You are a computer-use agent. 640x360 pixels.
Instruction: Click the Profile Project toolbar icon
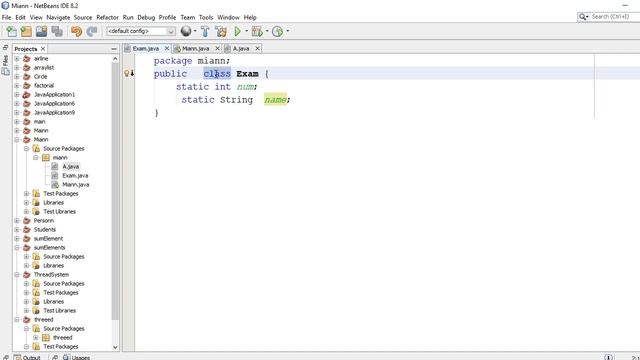277,31
